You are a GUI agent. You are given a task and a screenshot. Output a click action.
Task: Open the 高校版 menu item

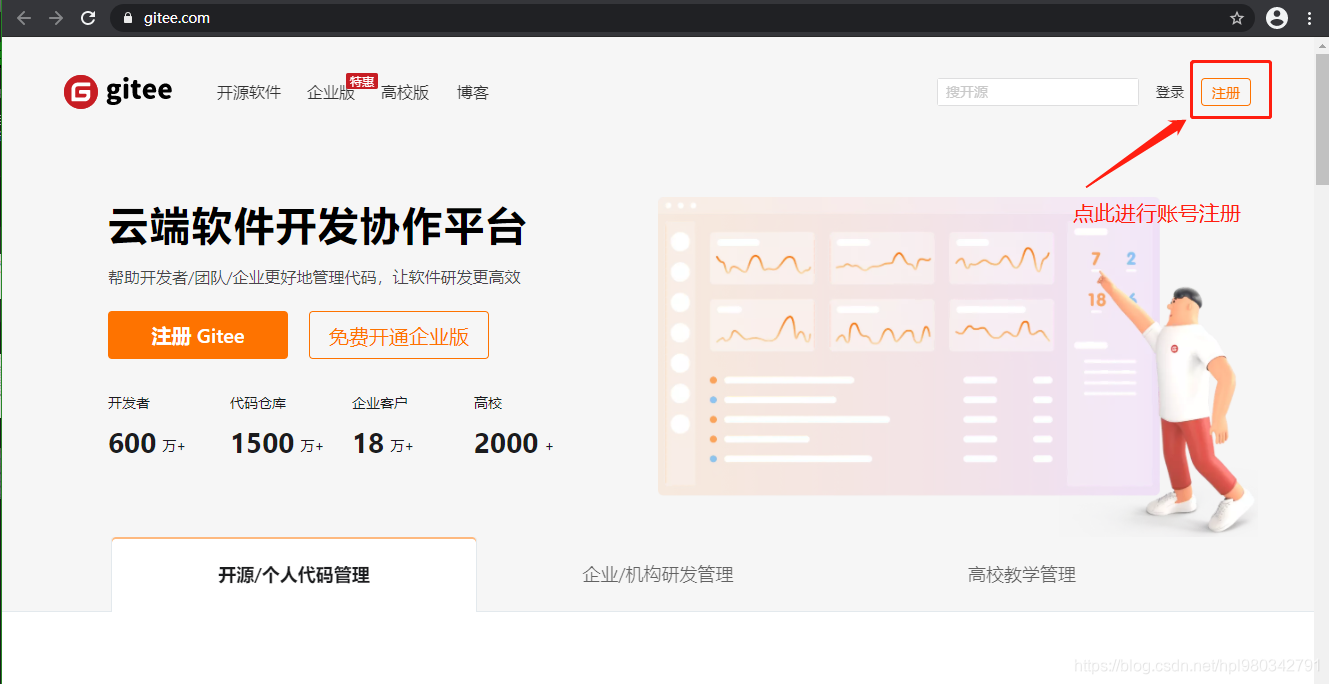click(x=405, y=92)
